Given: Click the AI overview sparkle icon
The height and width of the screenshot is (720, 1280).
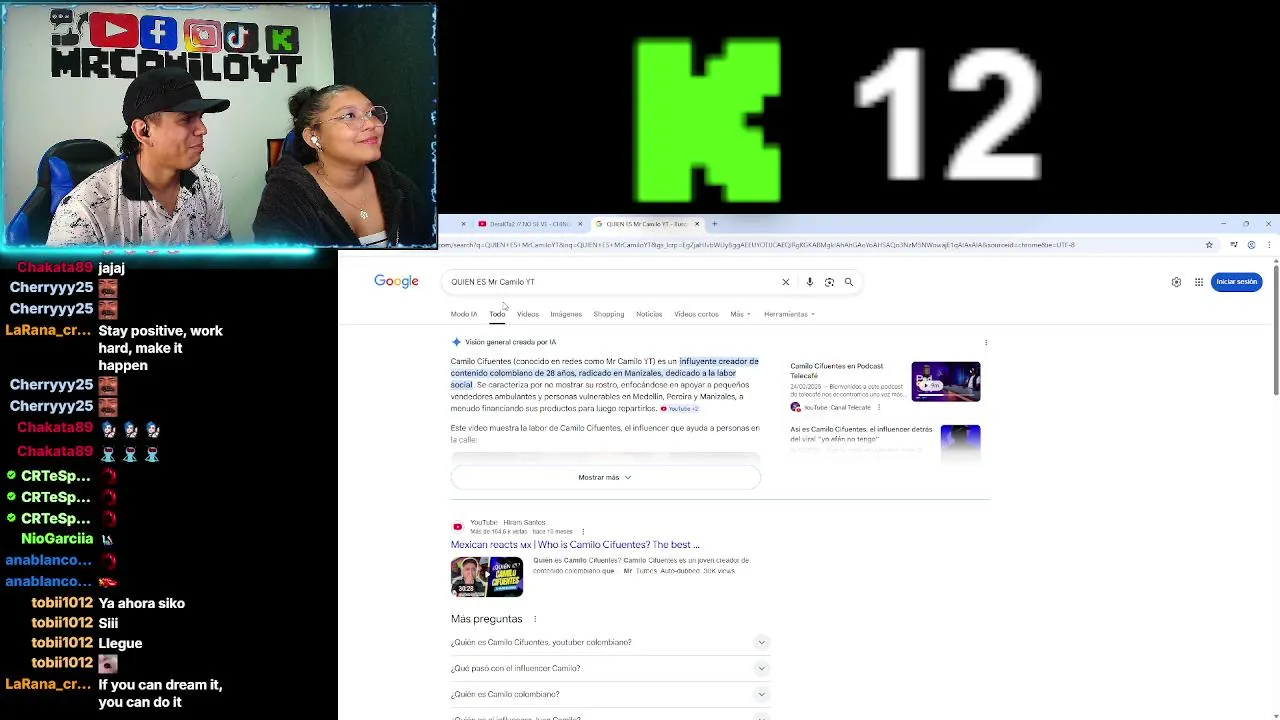Looking at the screenshot, I should tap(456, 342).
